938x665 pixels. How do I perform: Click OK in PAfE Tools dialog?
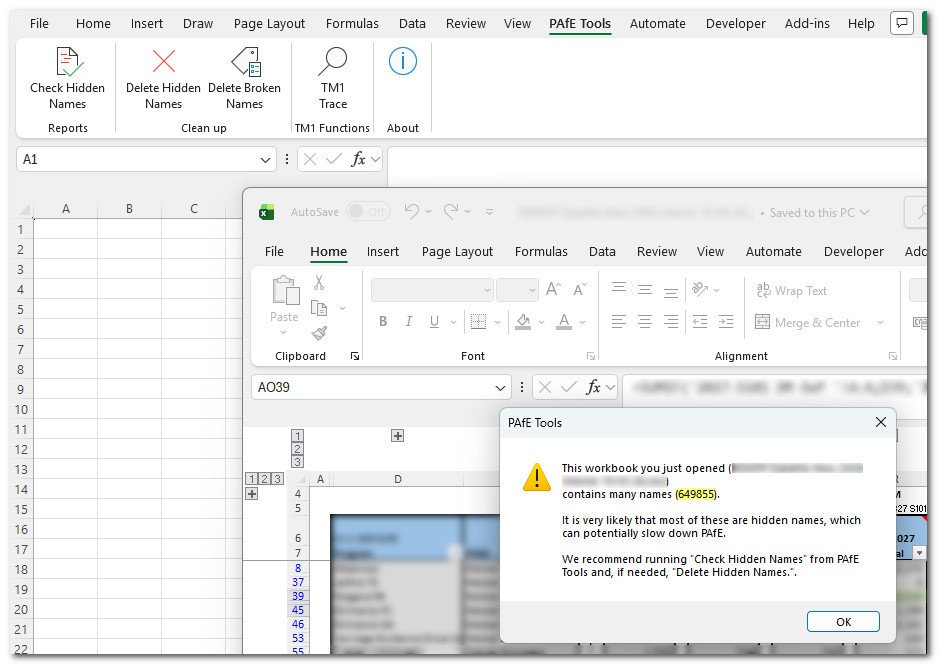(x=843, y=622)
